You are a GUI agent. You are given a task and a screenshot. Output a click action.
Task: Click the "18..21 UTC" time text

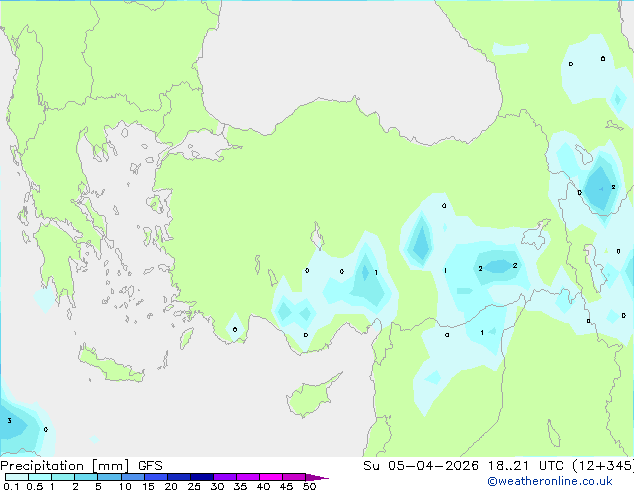[525, 466]
